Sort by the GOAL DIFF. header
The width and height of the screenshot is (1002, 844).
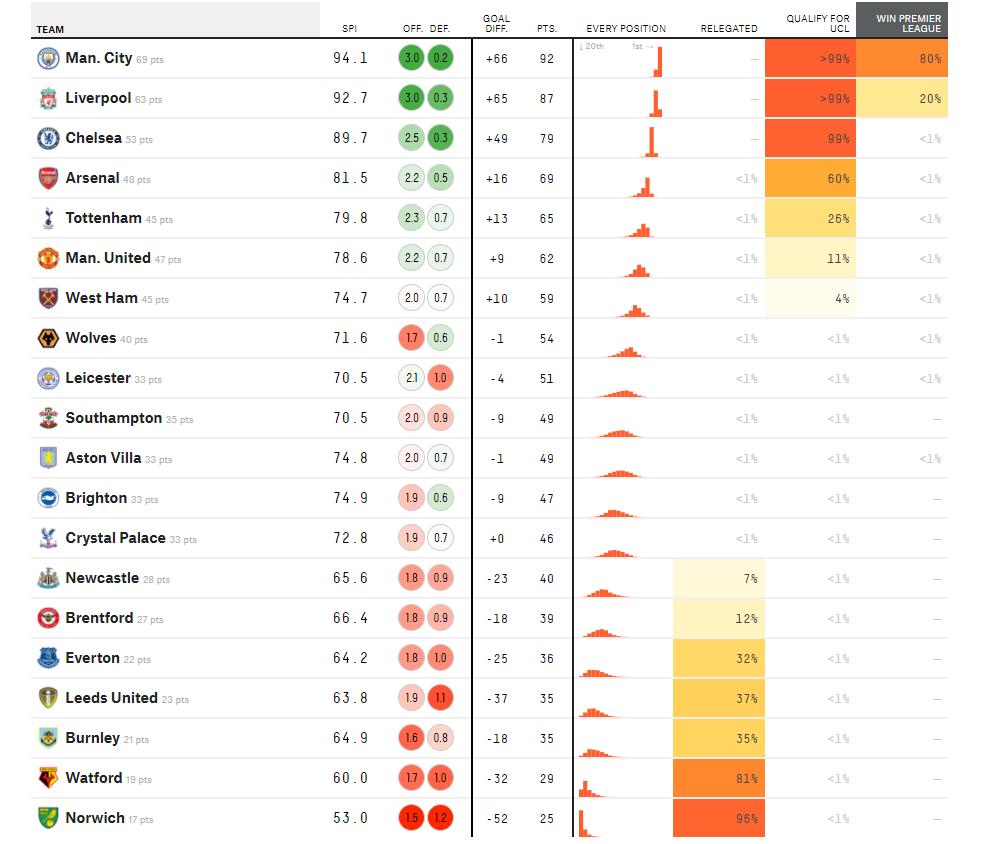coord(497,24)
